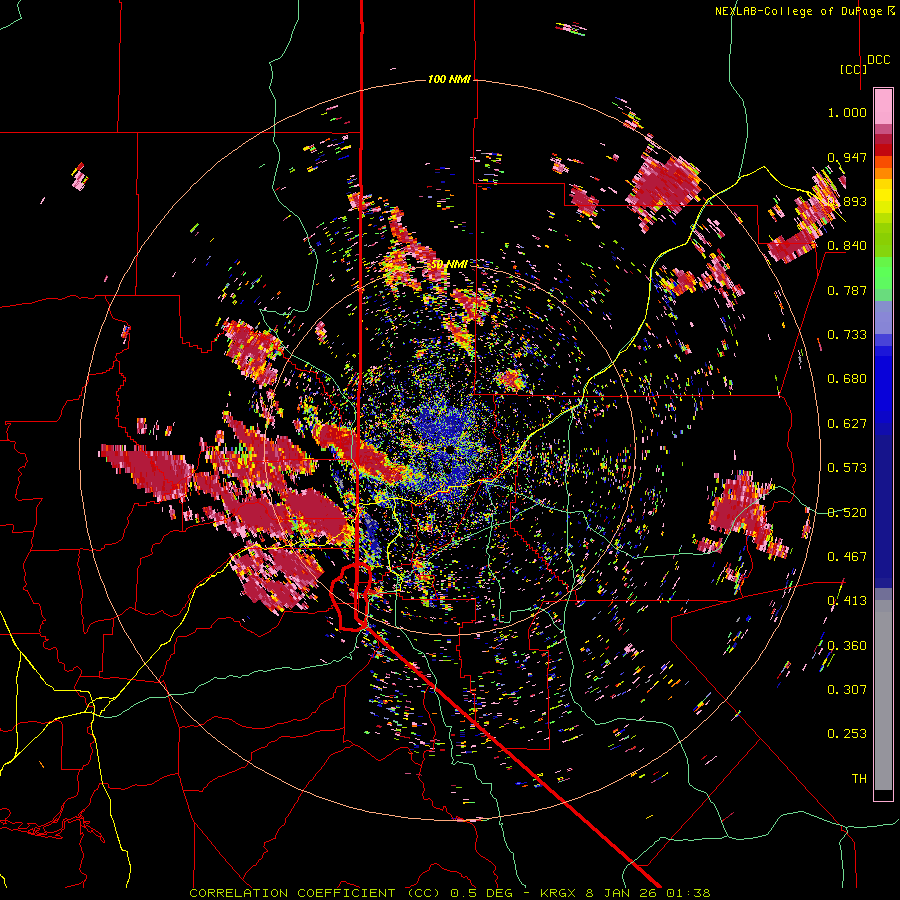Click the 0.573 scale value

tap(847, 468)
